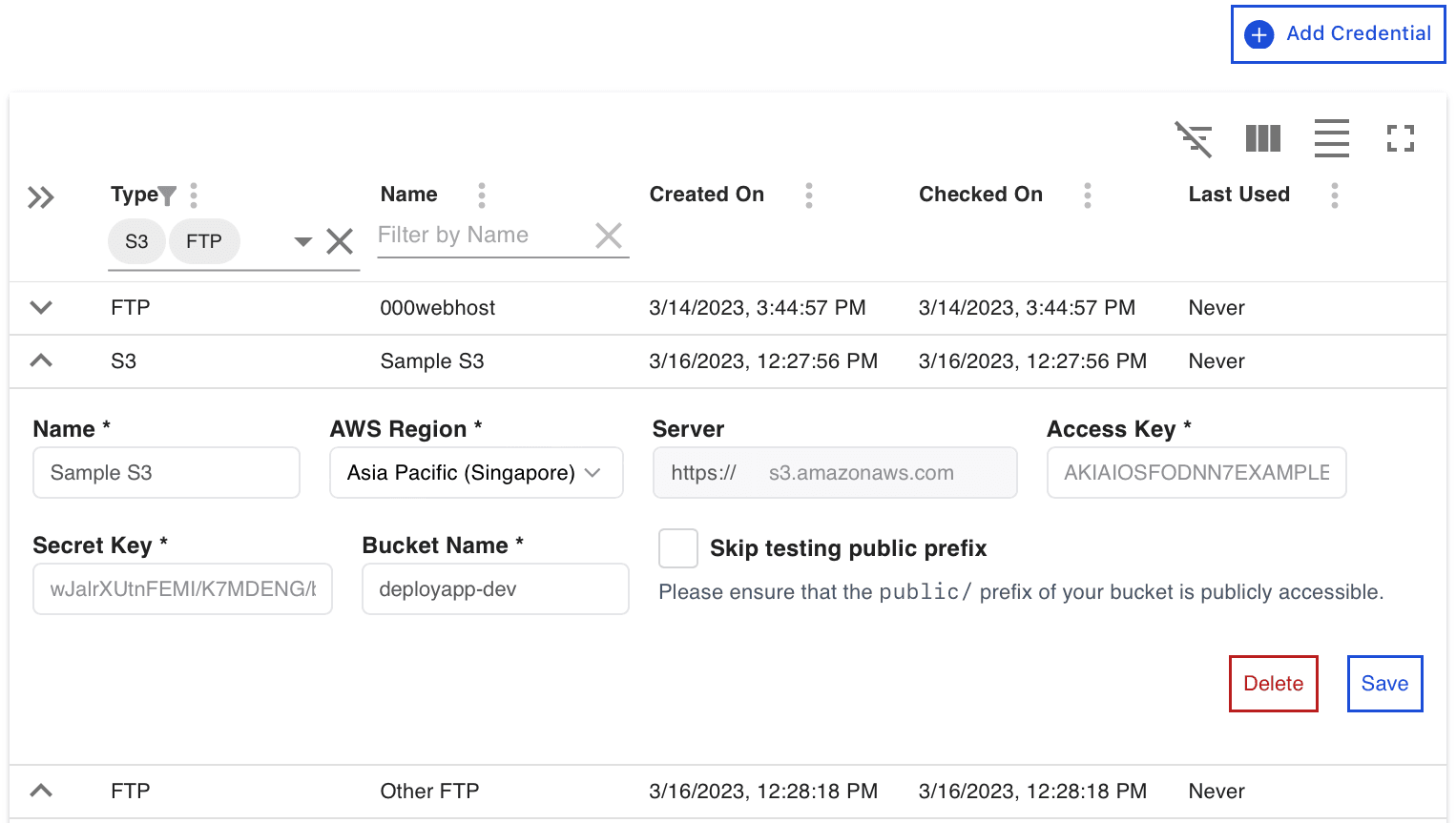This screenshot has height=823, width=1456.
Task: Collapse the Sample S3 row
Action: coord(41,361)
